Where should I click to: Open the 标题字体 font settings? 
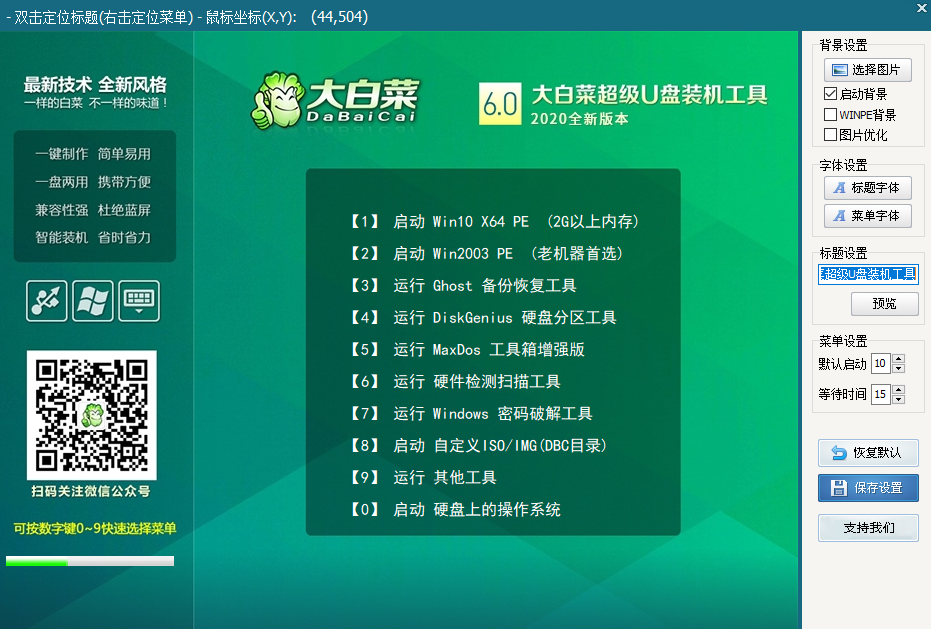tap(867, 188)
